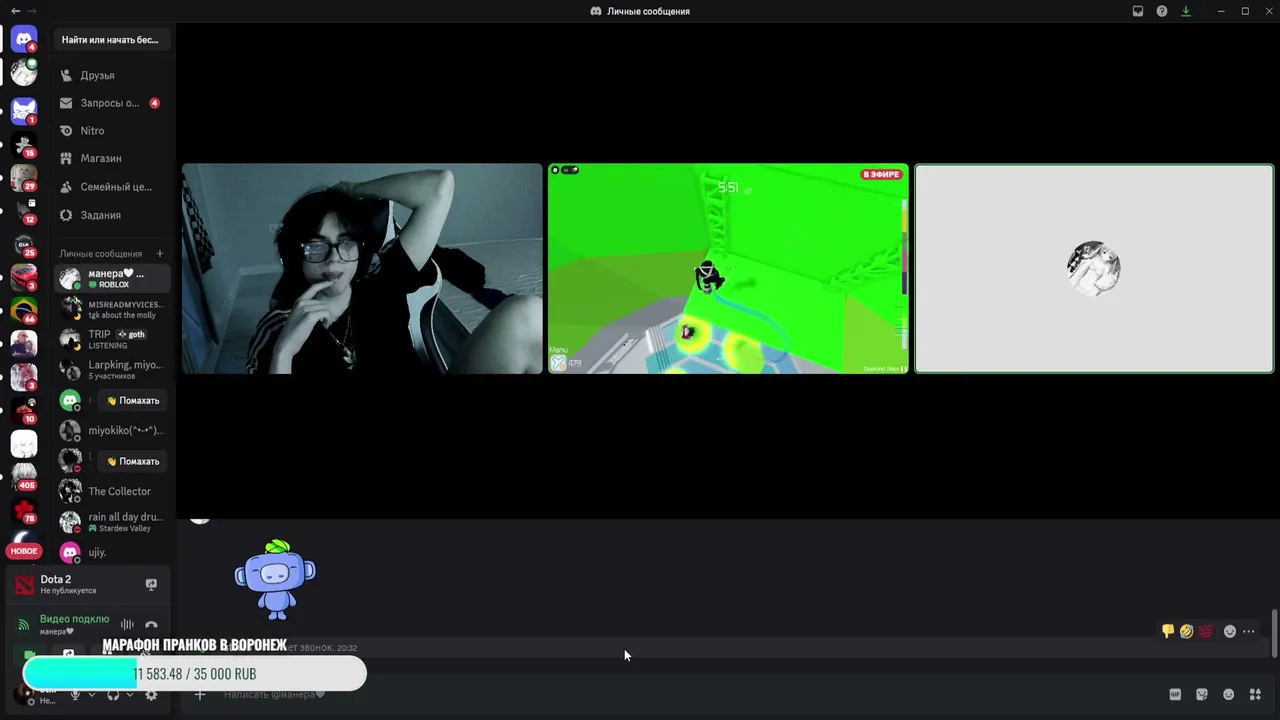Open user settings gear icon
The height and width of the screenshot is (720, 1280).
point(151,695)
